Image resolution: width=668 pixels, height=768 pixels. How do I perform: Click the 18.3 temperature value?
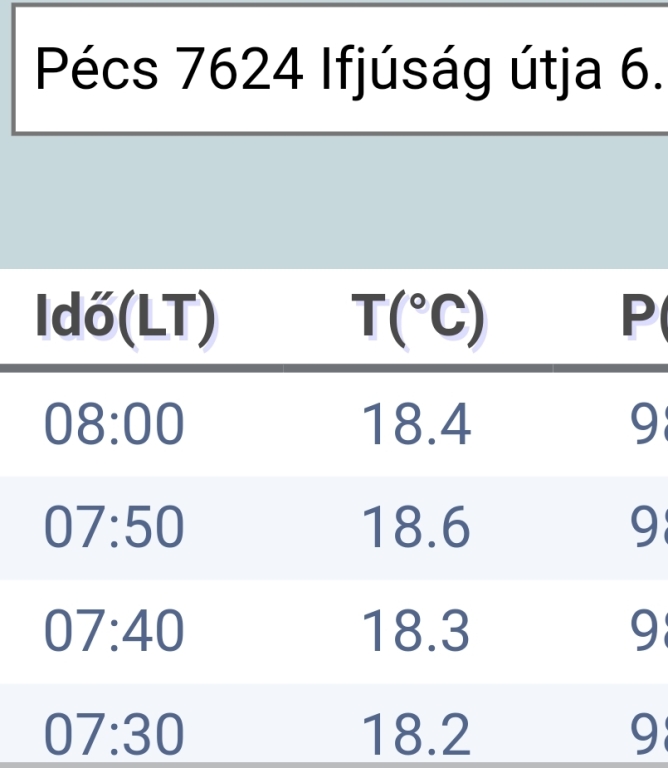[x=416, y=631]
